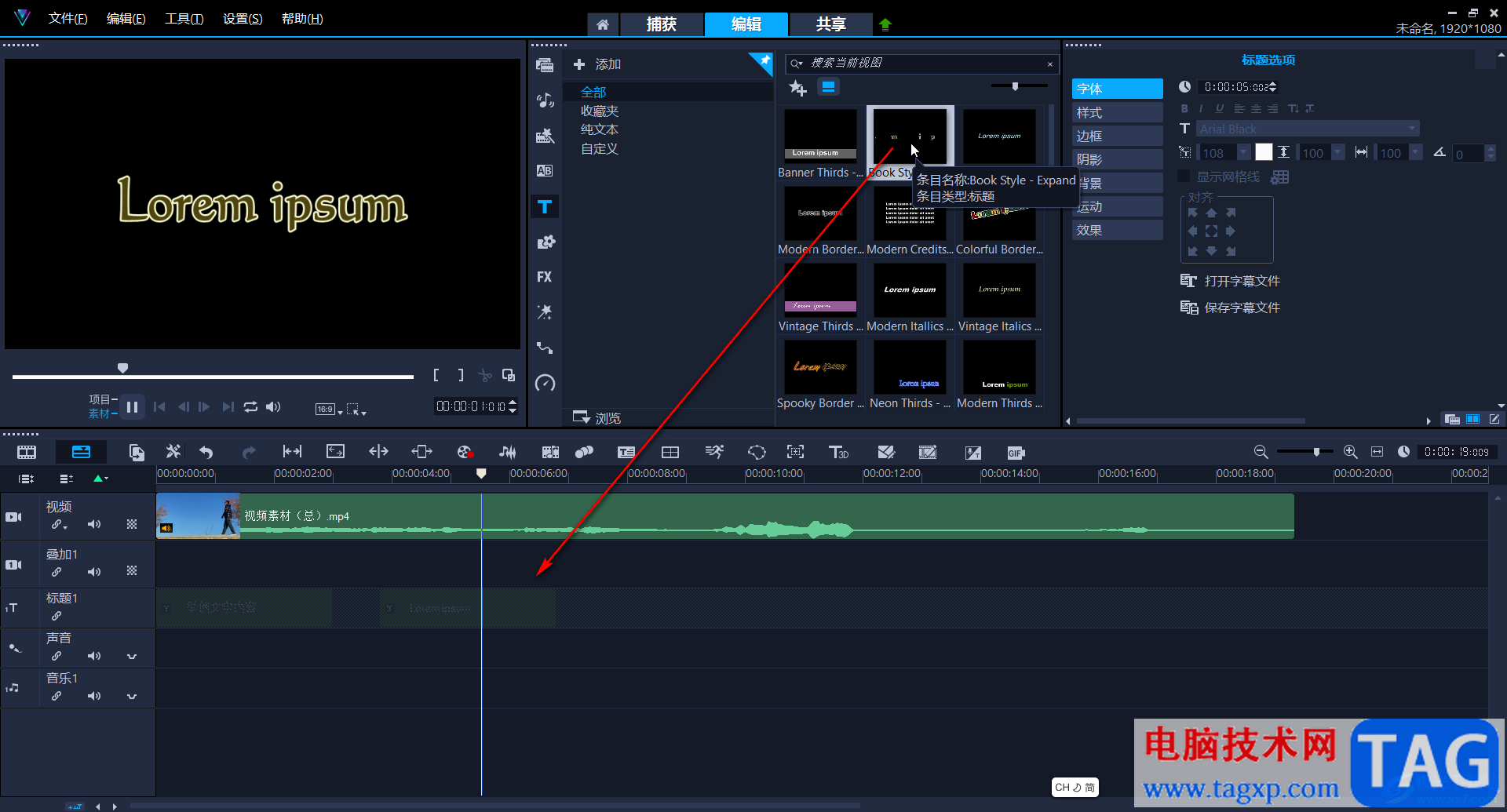Switch library to list view
The width and height of the screenshot is (1507, 812).
pyautogui.click(x=828, y=87)
